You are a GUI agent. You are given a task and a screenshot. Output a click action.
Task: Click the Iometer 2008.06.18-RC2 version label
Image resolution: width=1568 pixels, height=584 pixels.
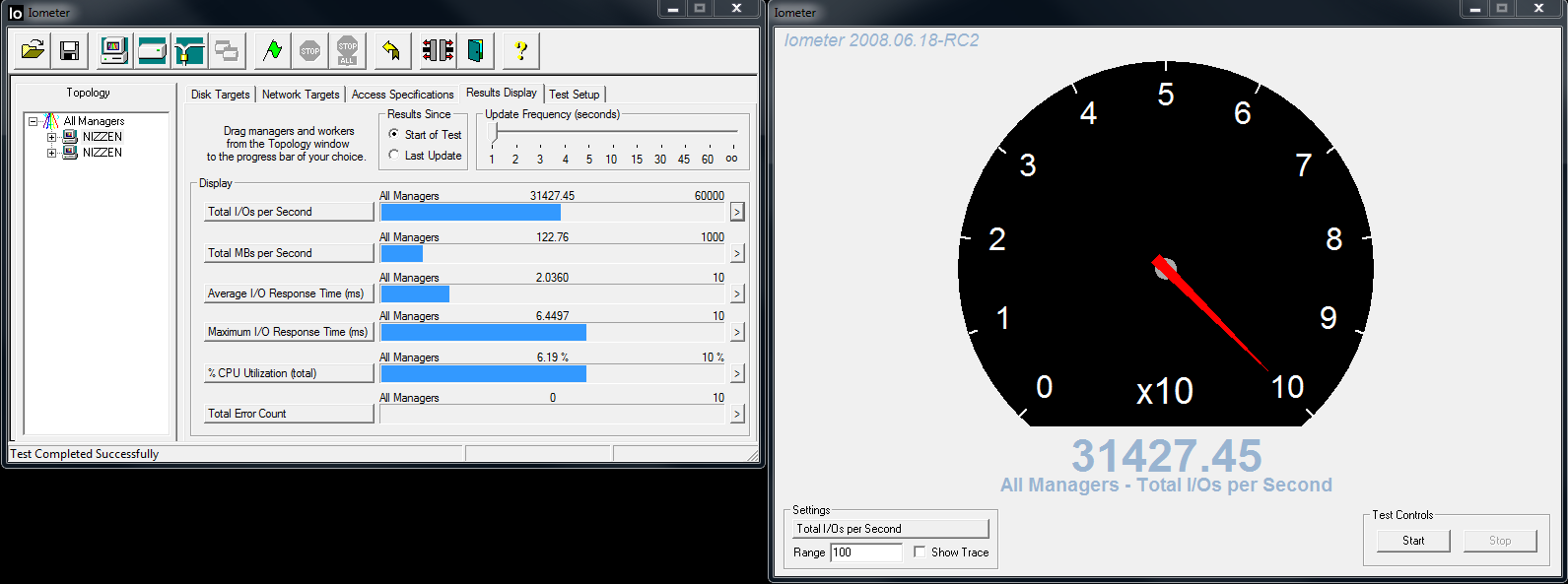tap(881, 40)
